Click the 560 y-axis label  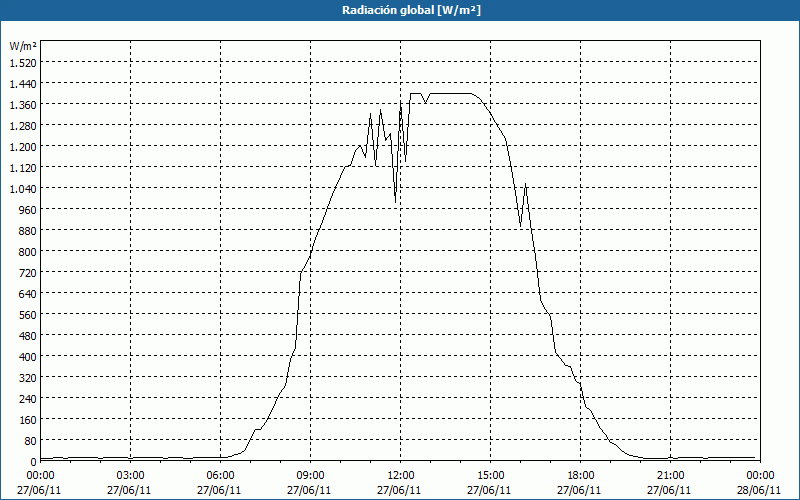coord(28,315)
